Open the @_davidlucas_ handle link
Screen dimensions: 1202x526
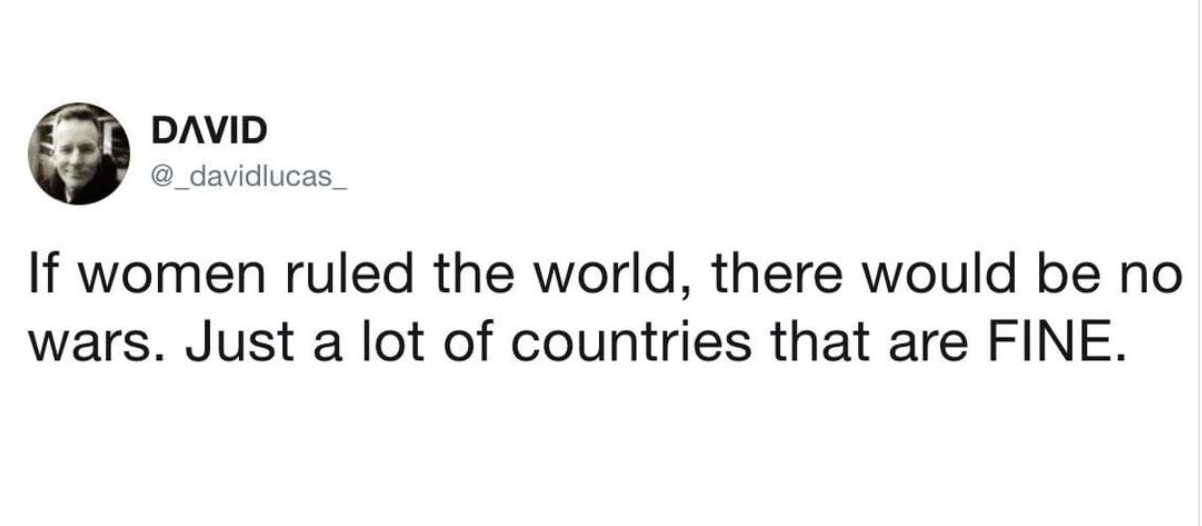(x=248, y=178)
